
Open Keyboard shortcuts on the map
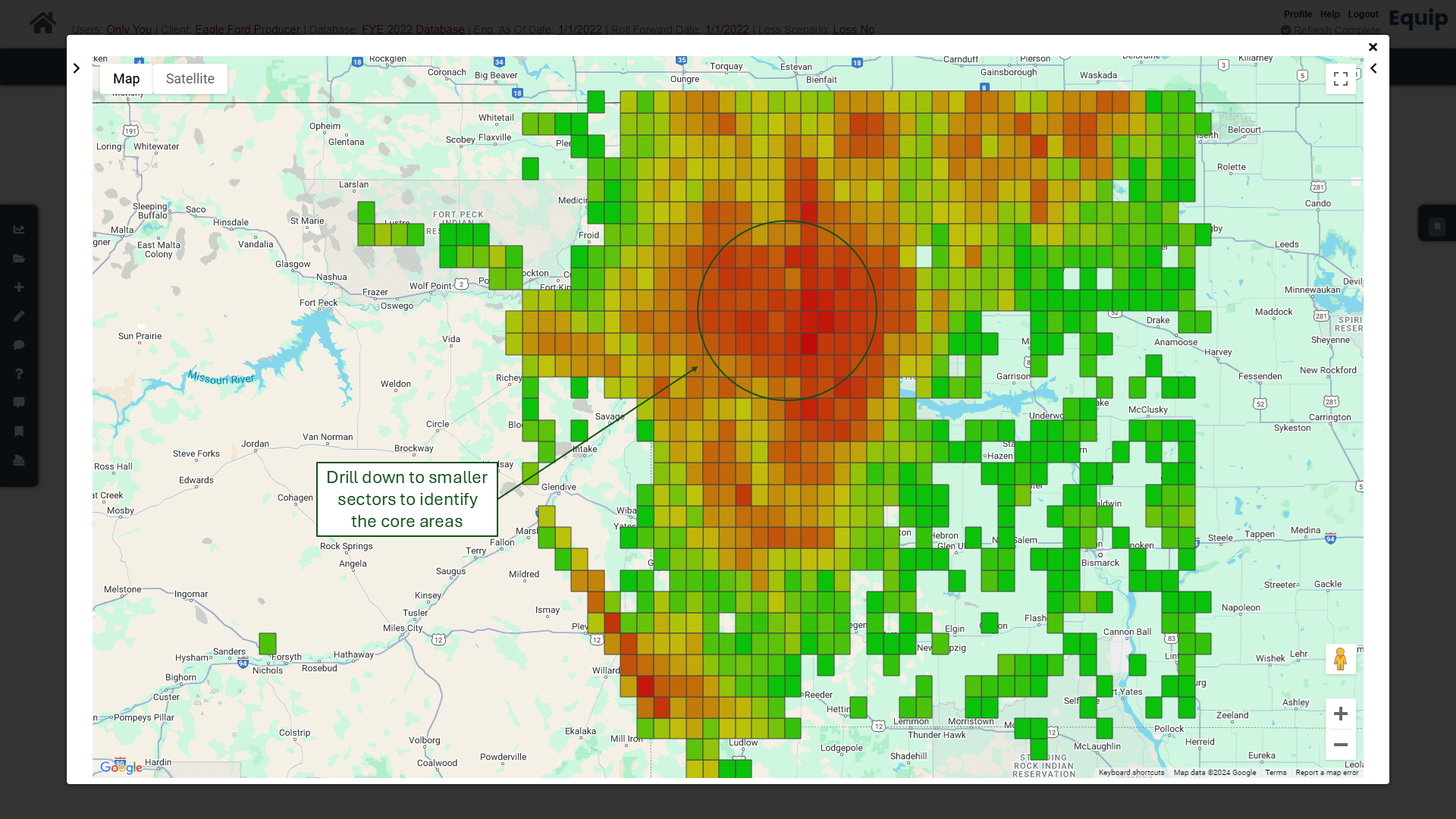pyautogui.click(x=1131, y=773)
